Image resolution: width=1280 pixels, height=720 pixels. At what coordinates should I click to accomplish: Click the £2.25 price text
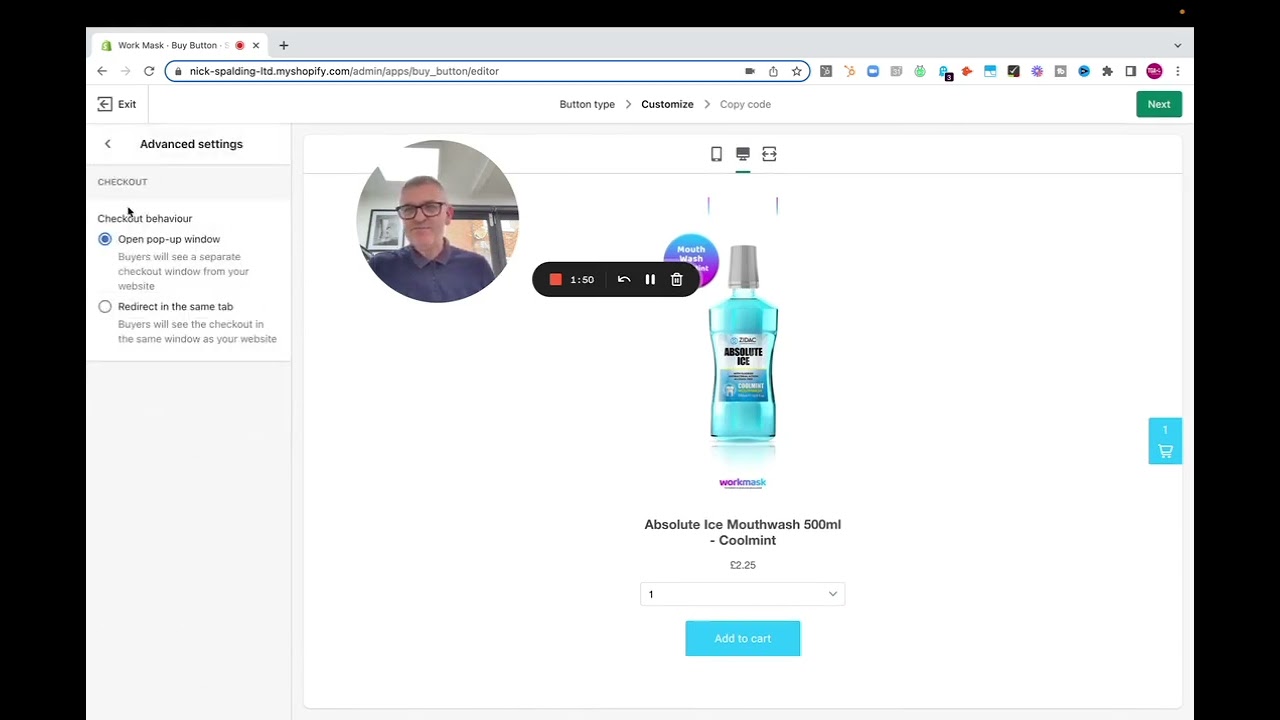coord(743,565)
